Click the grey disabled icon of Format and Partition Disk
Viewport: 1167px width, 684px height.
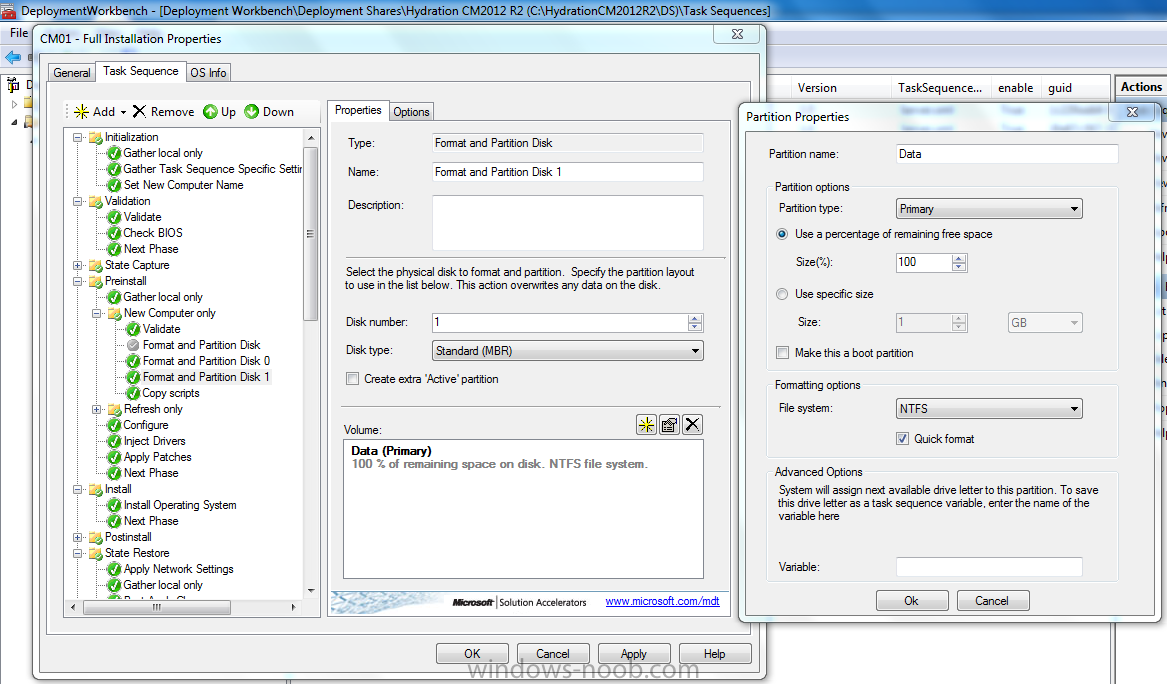pos(133,345)
